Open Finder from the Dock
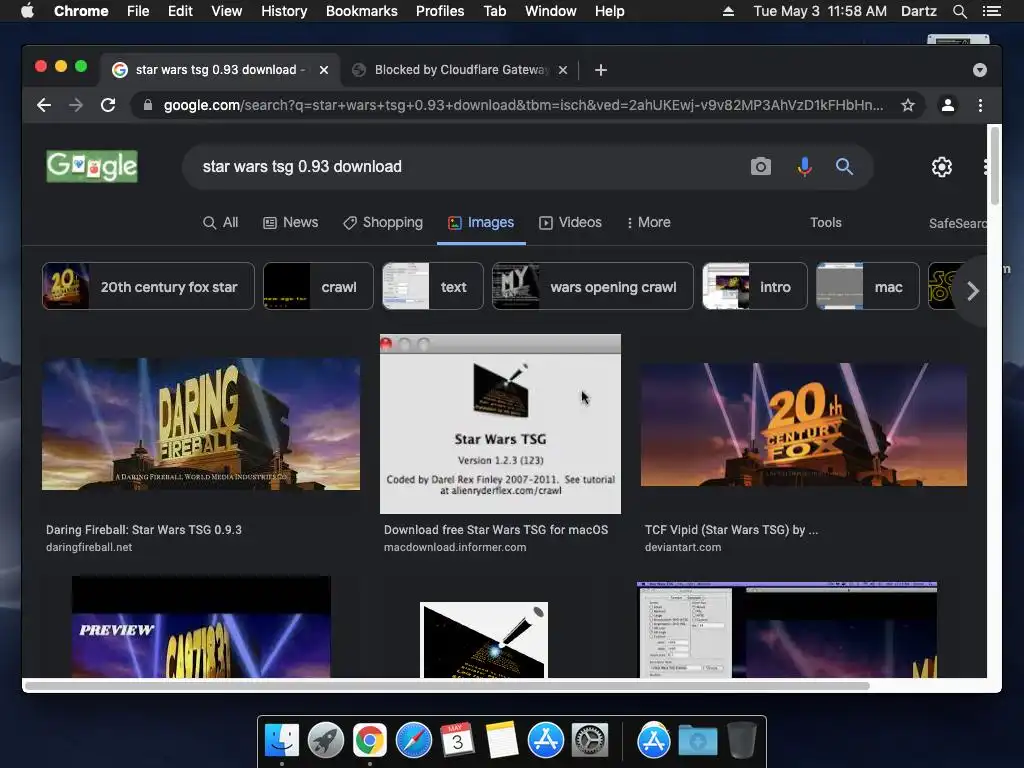This screenshot has width=1024, height=768. 282,741
